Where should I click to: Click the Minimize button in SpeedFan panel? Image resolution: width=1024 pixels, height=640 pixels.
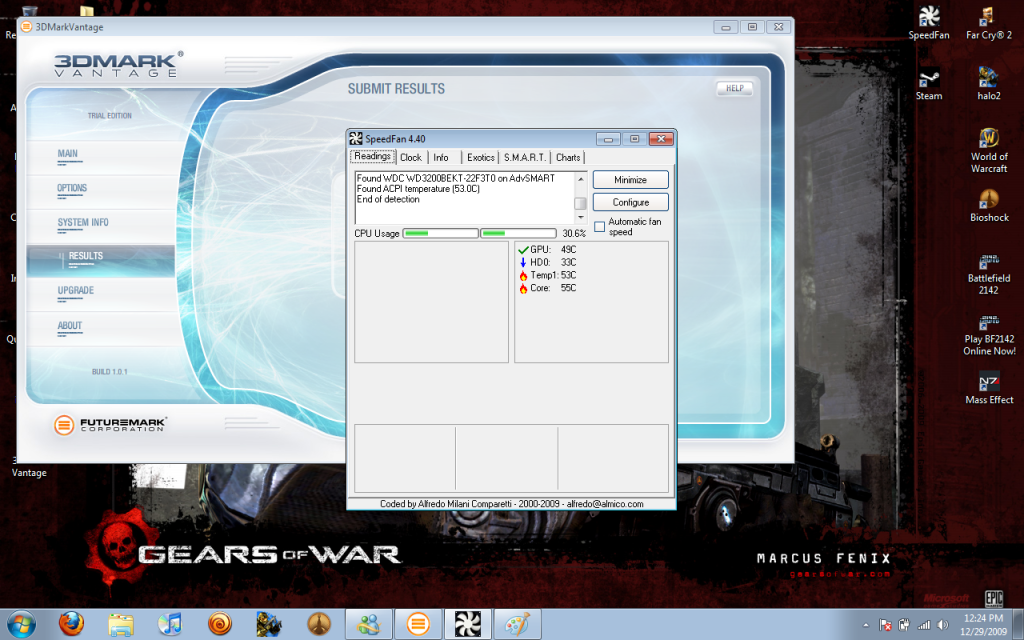pyautogui.click(x=630, y=180)
